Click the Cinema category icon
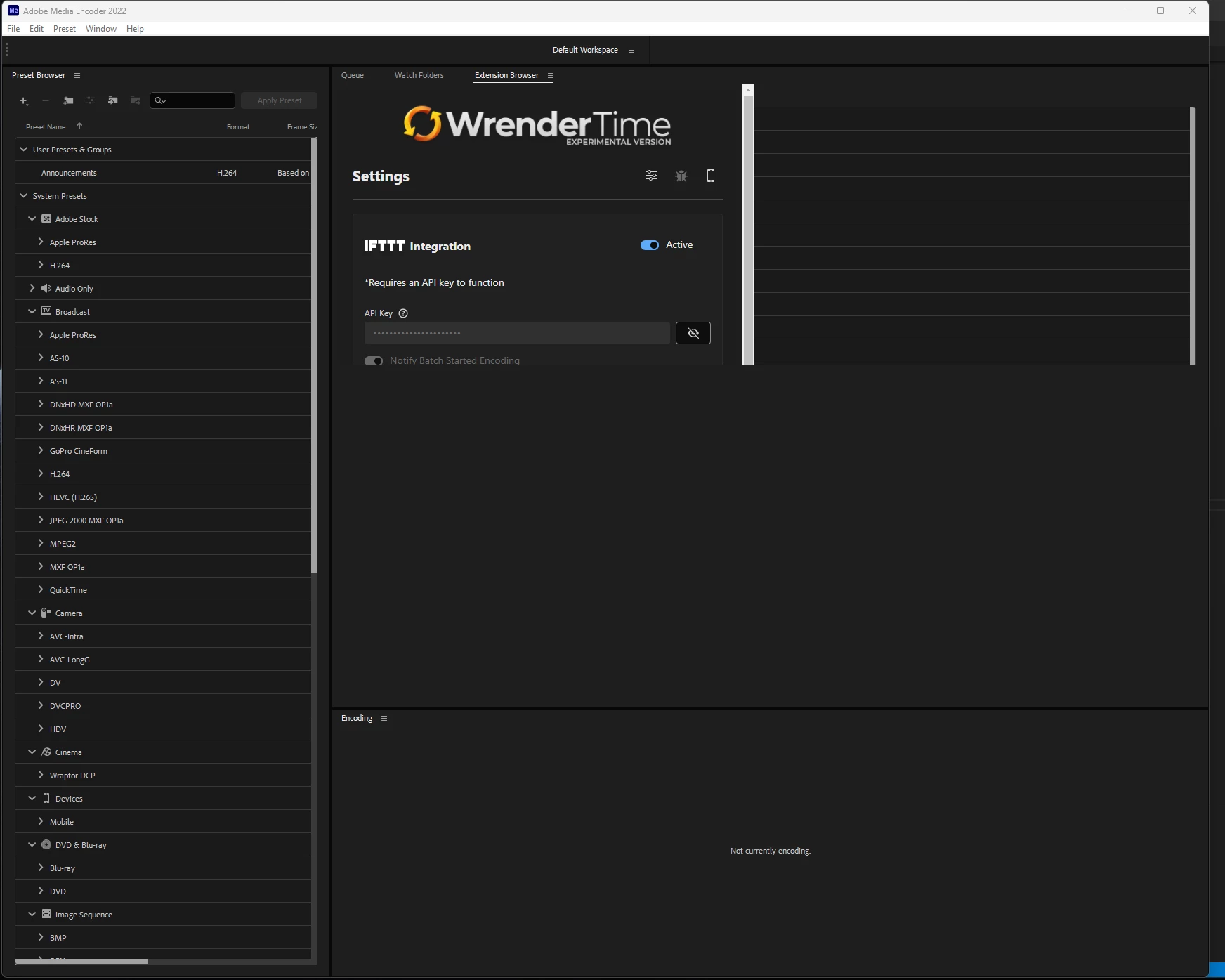This screenshot has height=980, width=1225. 46,752
